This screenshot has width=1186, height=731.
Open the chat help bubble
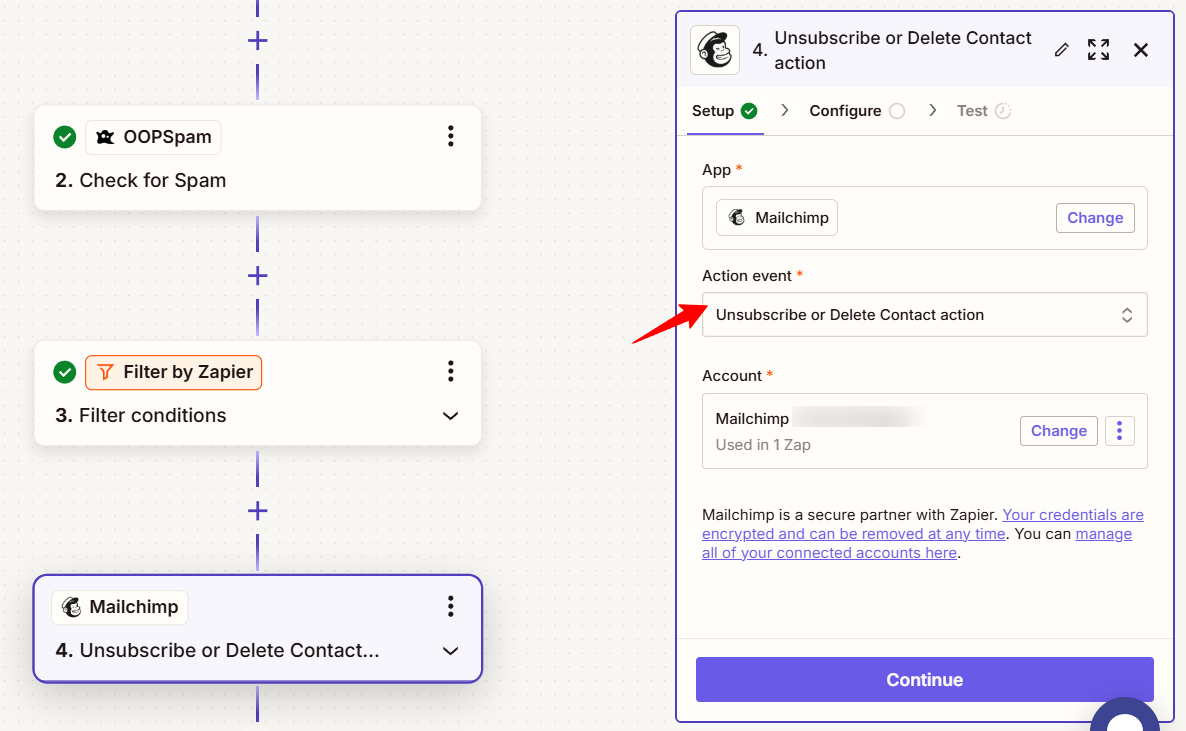coord(1125,714)
